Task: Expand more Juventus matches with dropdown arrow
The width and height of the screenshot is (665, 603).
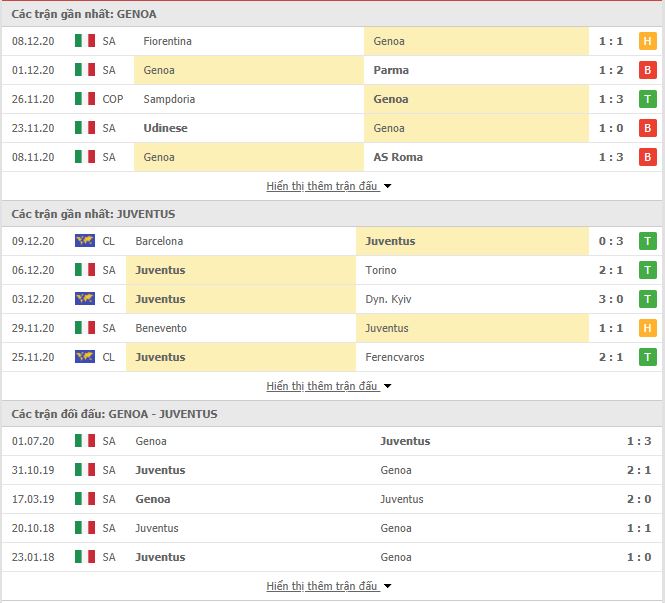Action: coord(387,386)
